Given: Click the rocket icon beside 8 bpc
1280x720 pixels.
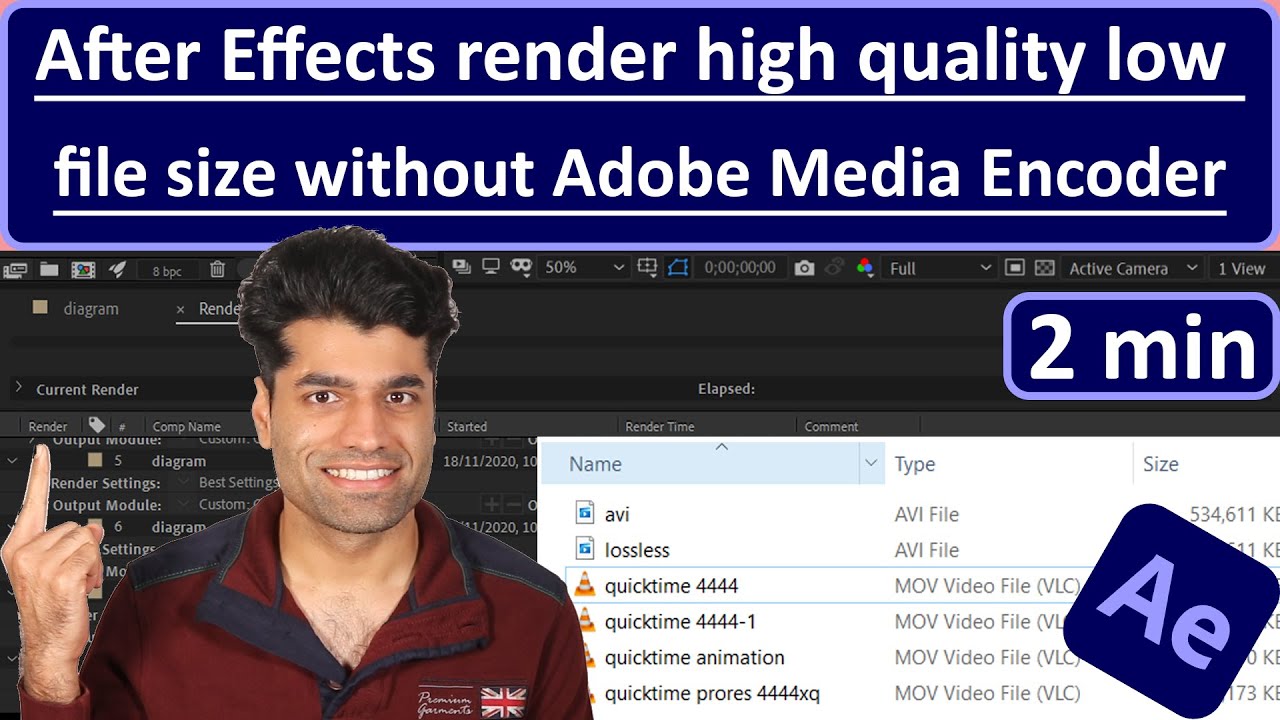Looking at the screenshot, I should [x=117, y=268].
